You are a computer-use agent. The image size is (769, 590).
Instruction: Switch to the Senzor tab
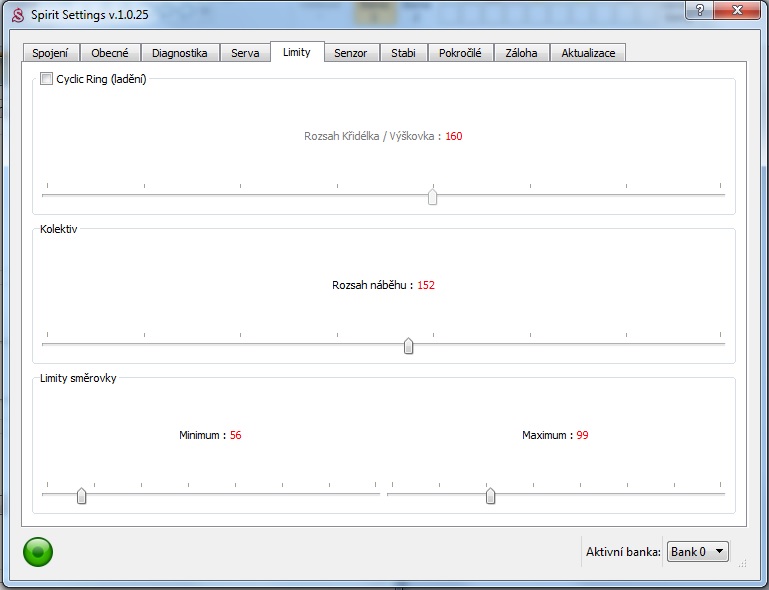pos(351,53)
